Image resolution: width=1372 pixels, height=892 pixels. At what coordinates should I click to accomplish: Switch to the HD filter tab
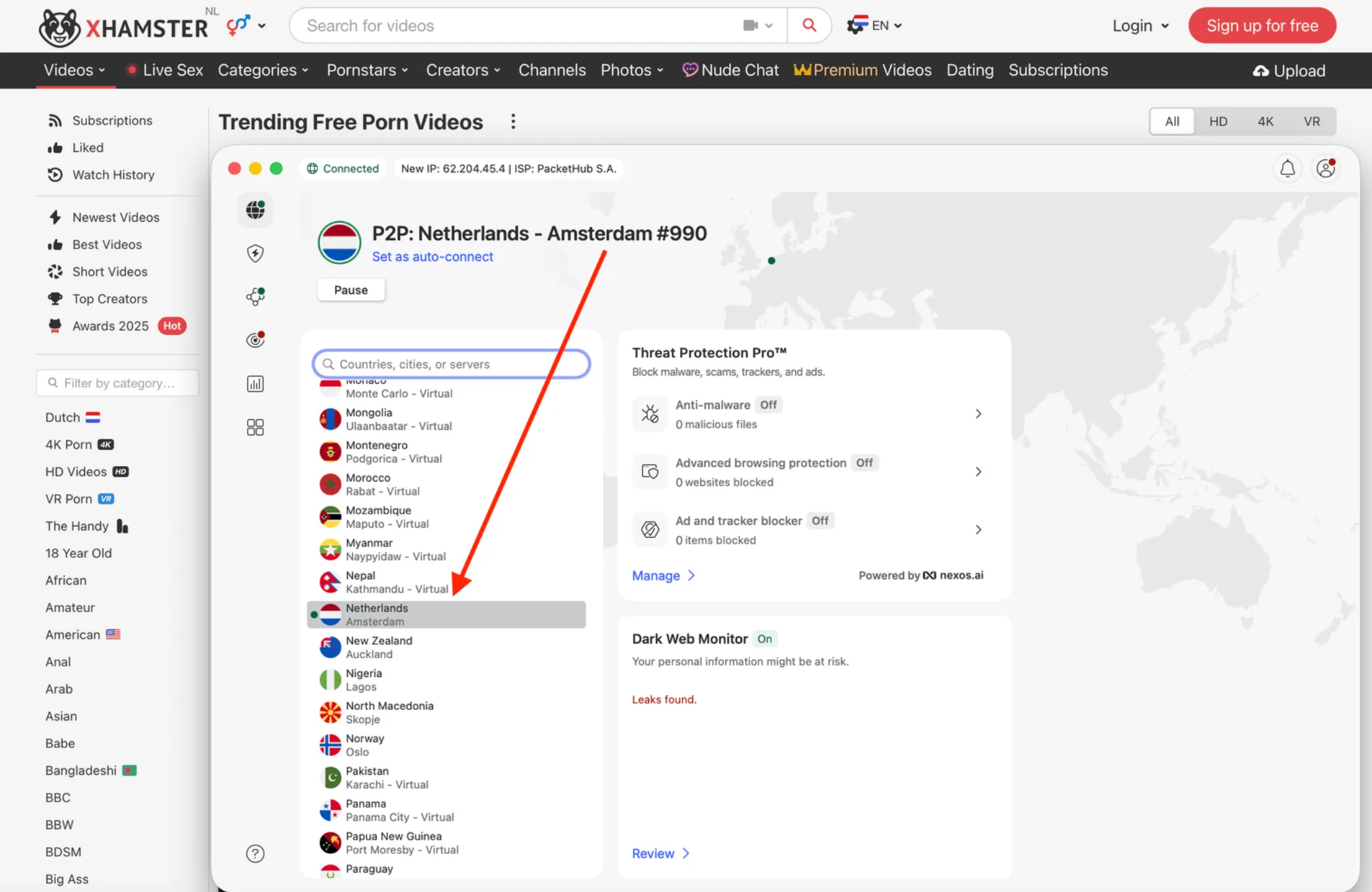coord(1219,121)
